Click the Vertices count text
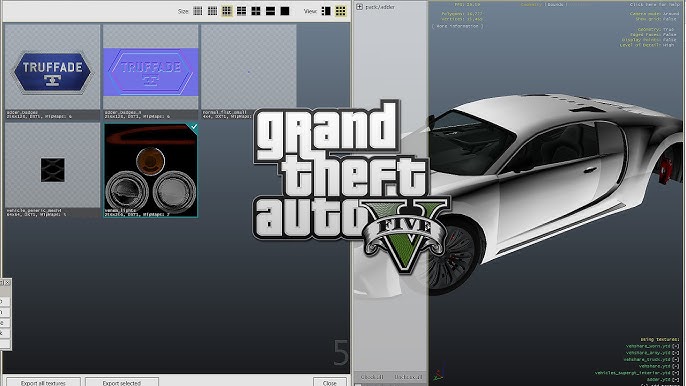The width and height of the screenshot is (686, 386). click(x=462, y=19)
